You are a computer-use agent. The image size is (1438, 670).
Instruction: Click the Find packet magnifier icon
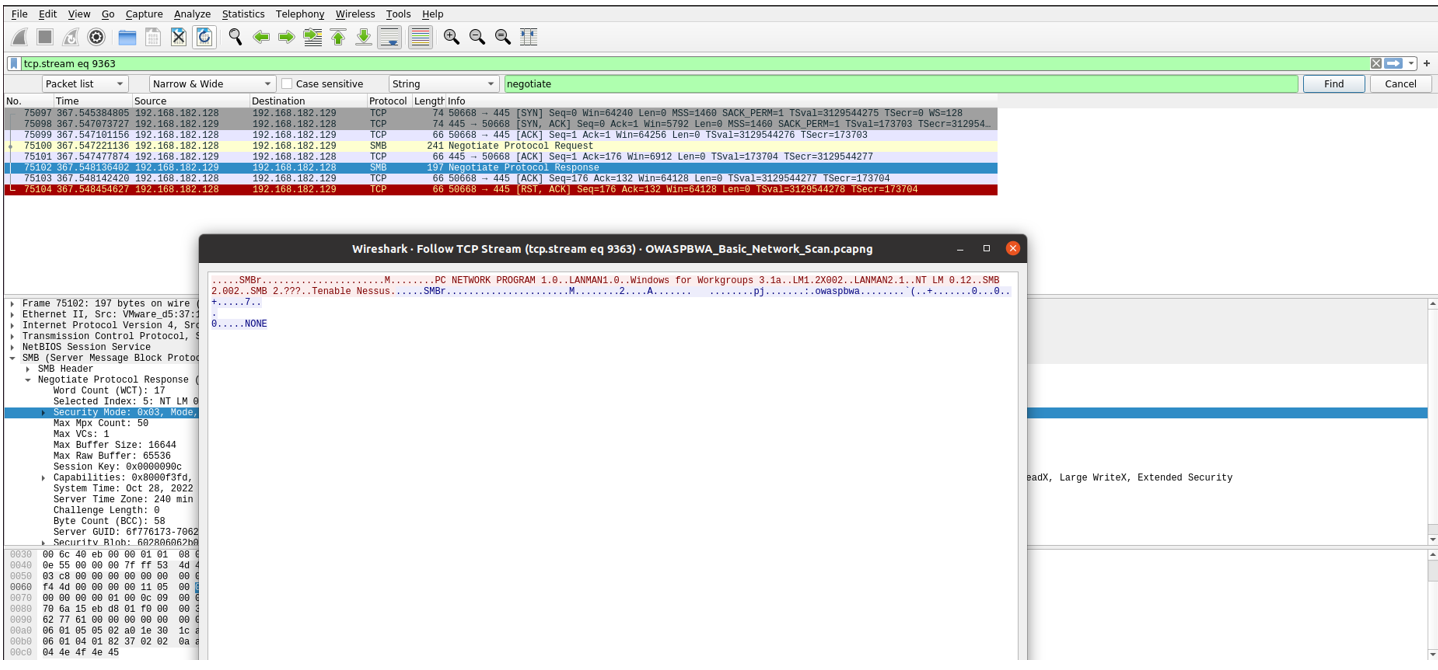[235, 37]
